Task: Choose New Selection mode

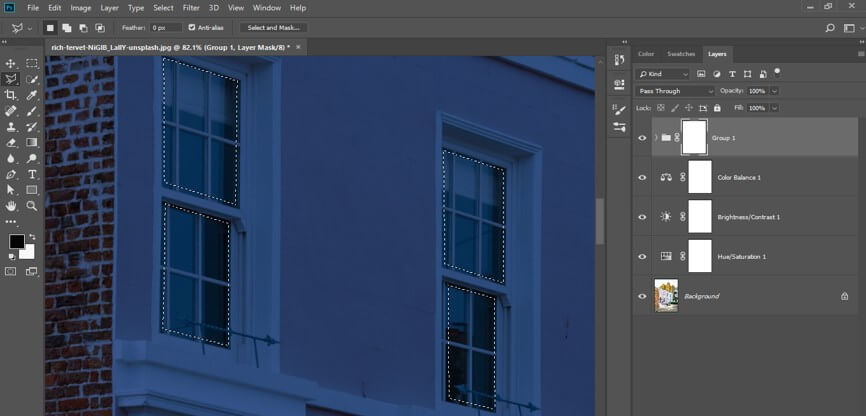Action: 50,28
